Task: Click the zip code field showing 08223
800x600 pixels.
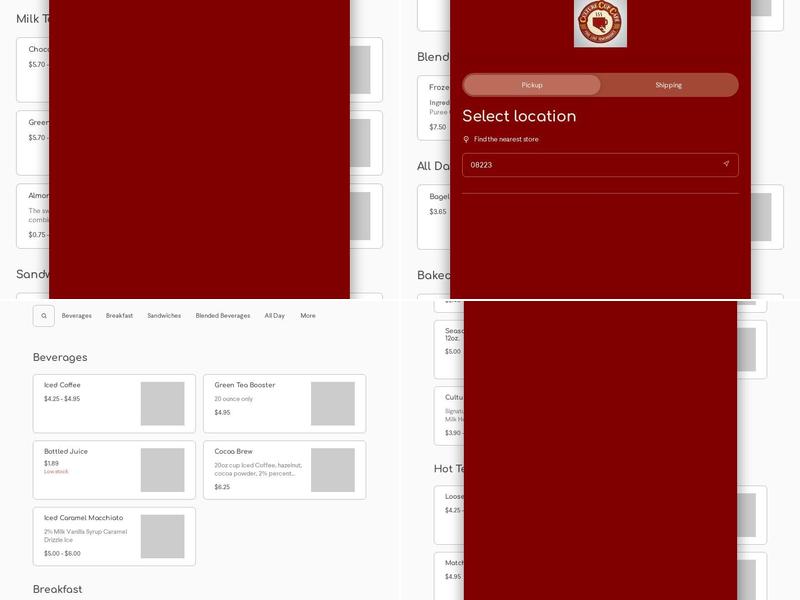Action: coord(590,165)
